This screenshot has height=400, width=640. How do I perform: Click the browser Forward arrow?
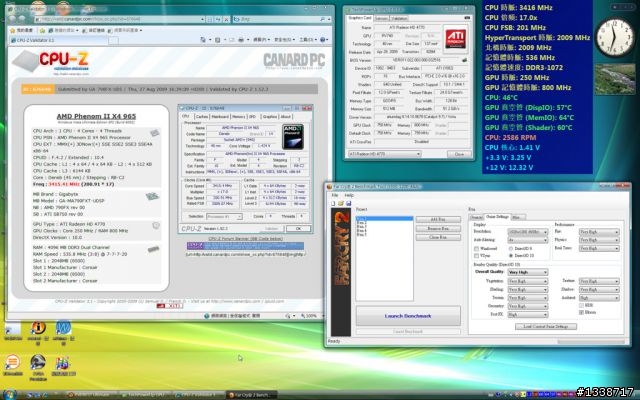[x=22, y=19]
